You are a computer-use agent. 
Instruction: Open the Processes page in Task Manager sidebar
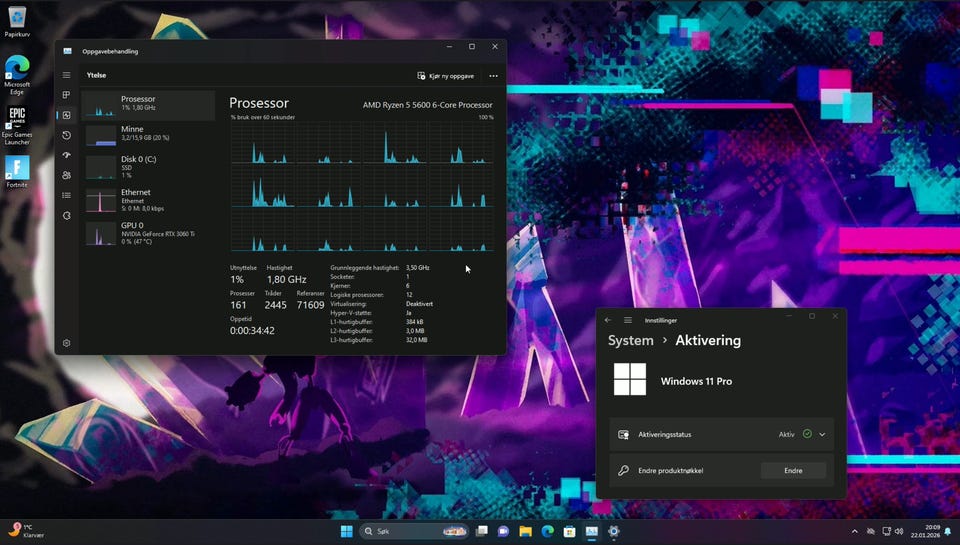click(66, 95)
